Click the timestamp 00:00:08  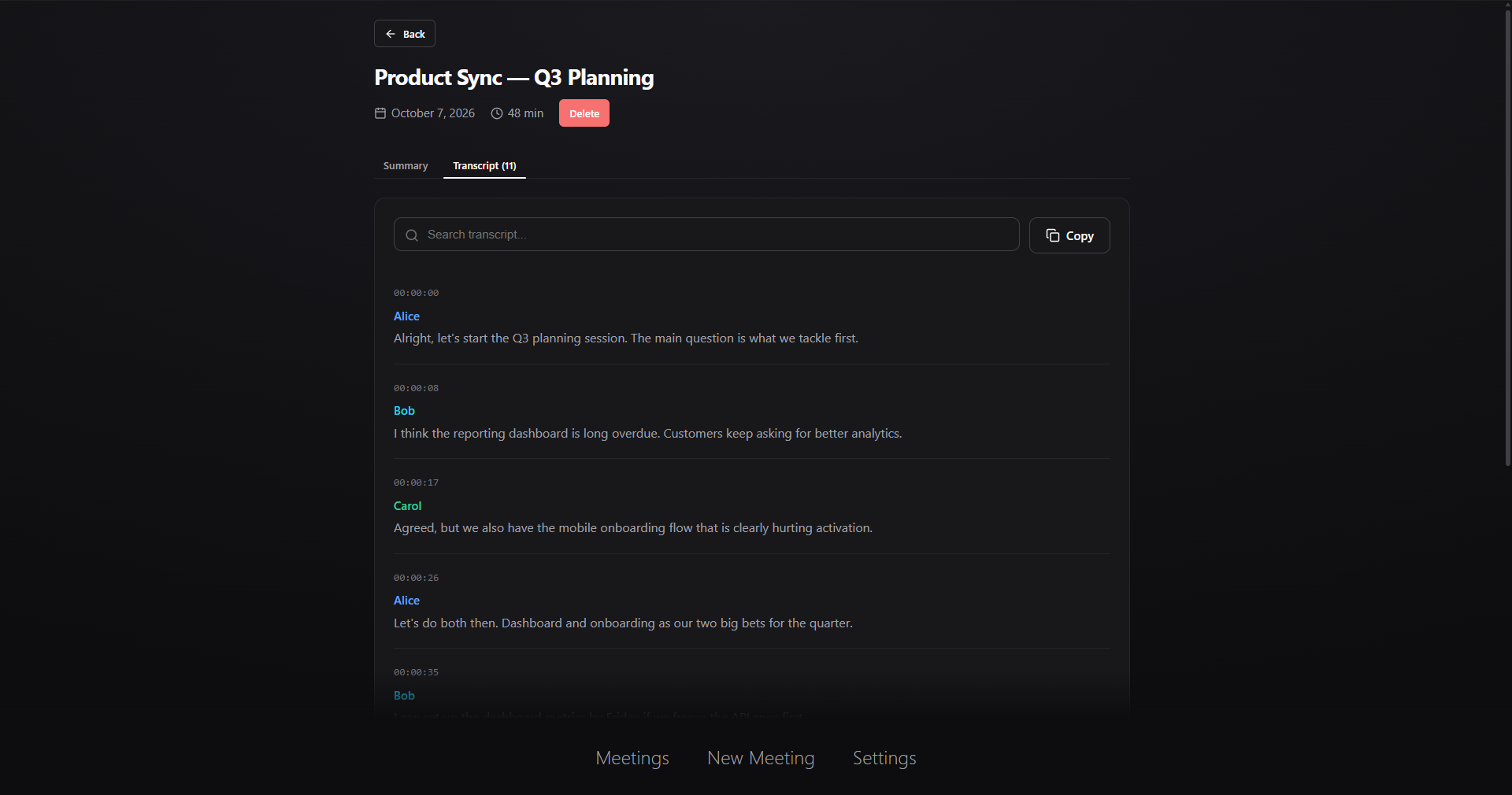pos(416,388)
